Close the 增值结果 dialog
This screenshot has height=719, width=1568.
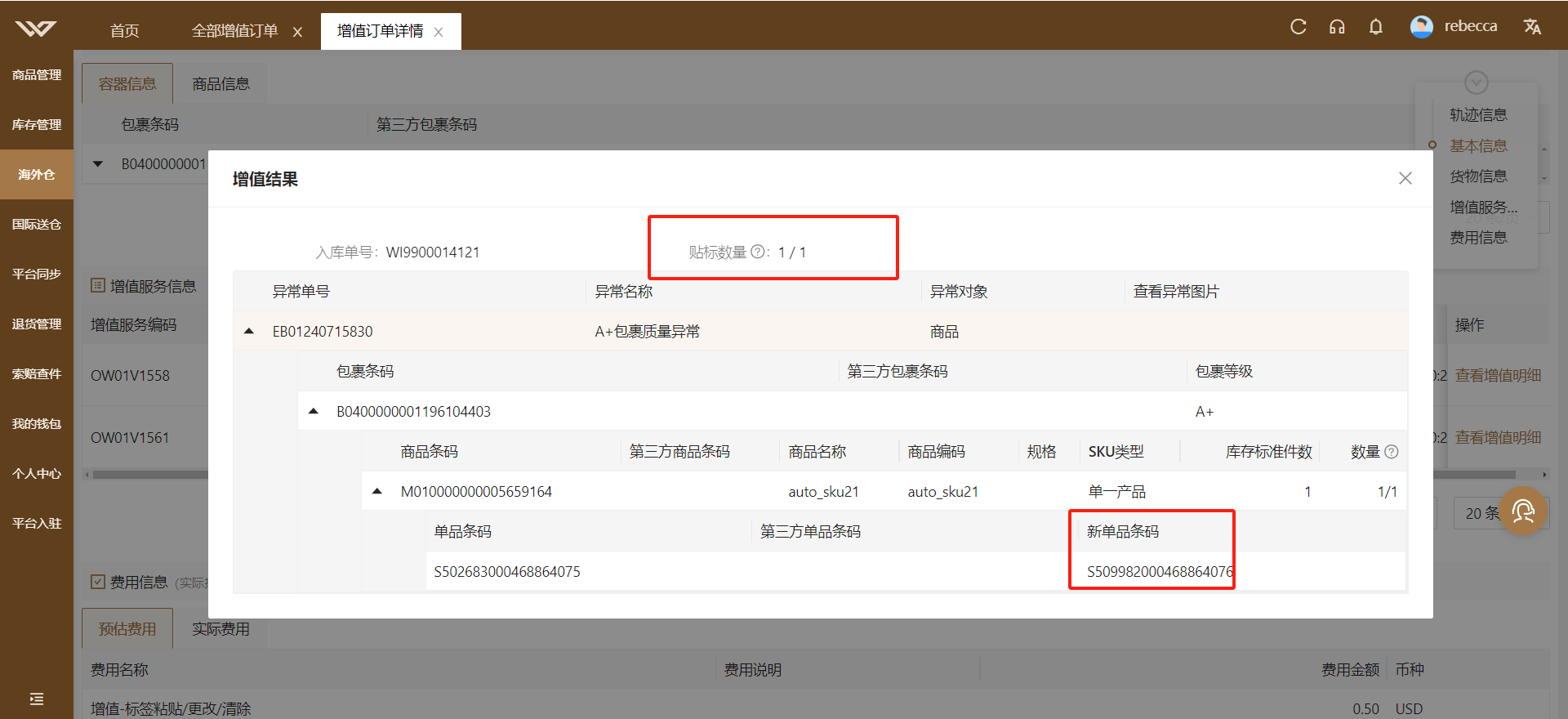click(x=1405, y=178)
